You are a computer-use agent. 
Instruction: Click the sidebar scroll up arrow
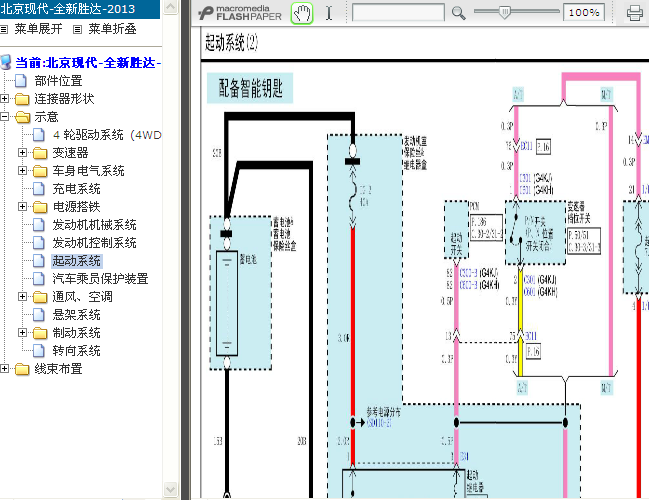(x=170, y=7)
